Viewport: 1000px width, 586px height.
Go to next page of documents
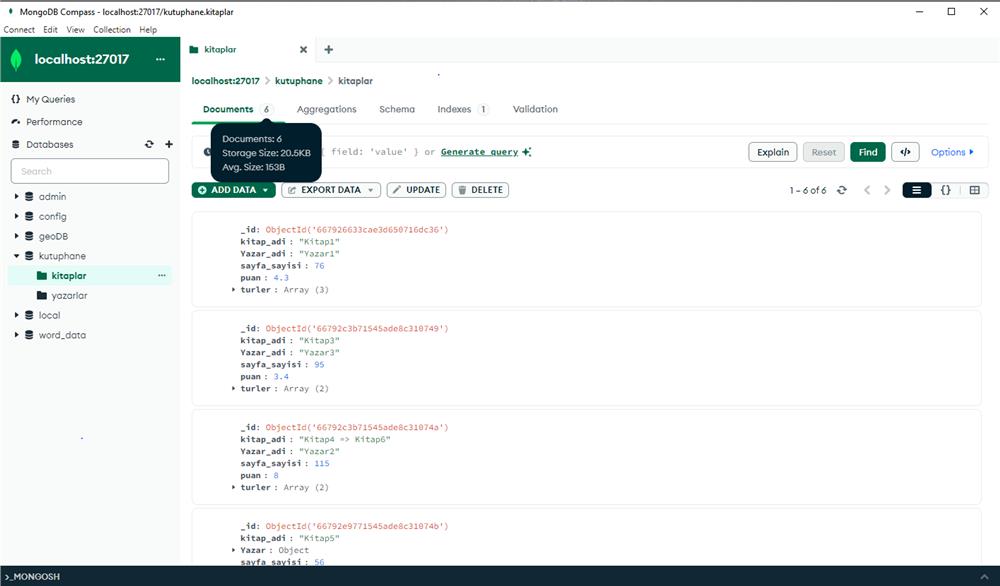point(887,190)
